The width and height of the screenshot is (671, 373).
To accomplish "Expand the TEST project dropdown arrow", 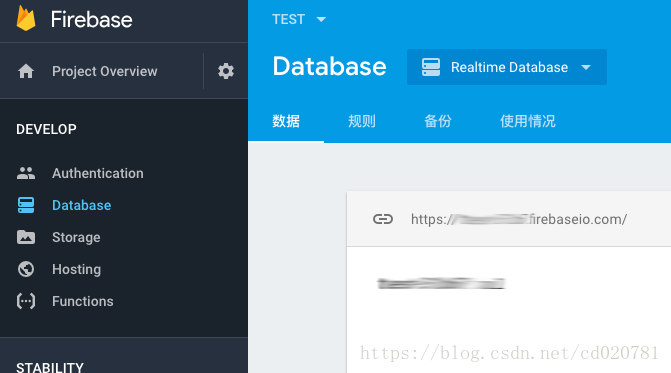I will point(321,19).
